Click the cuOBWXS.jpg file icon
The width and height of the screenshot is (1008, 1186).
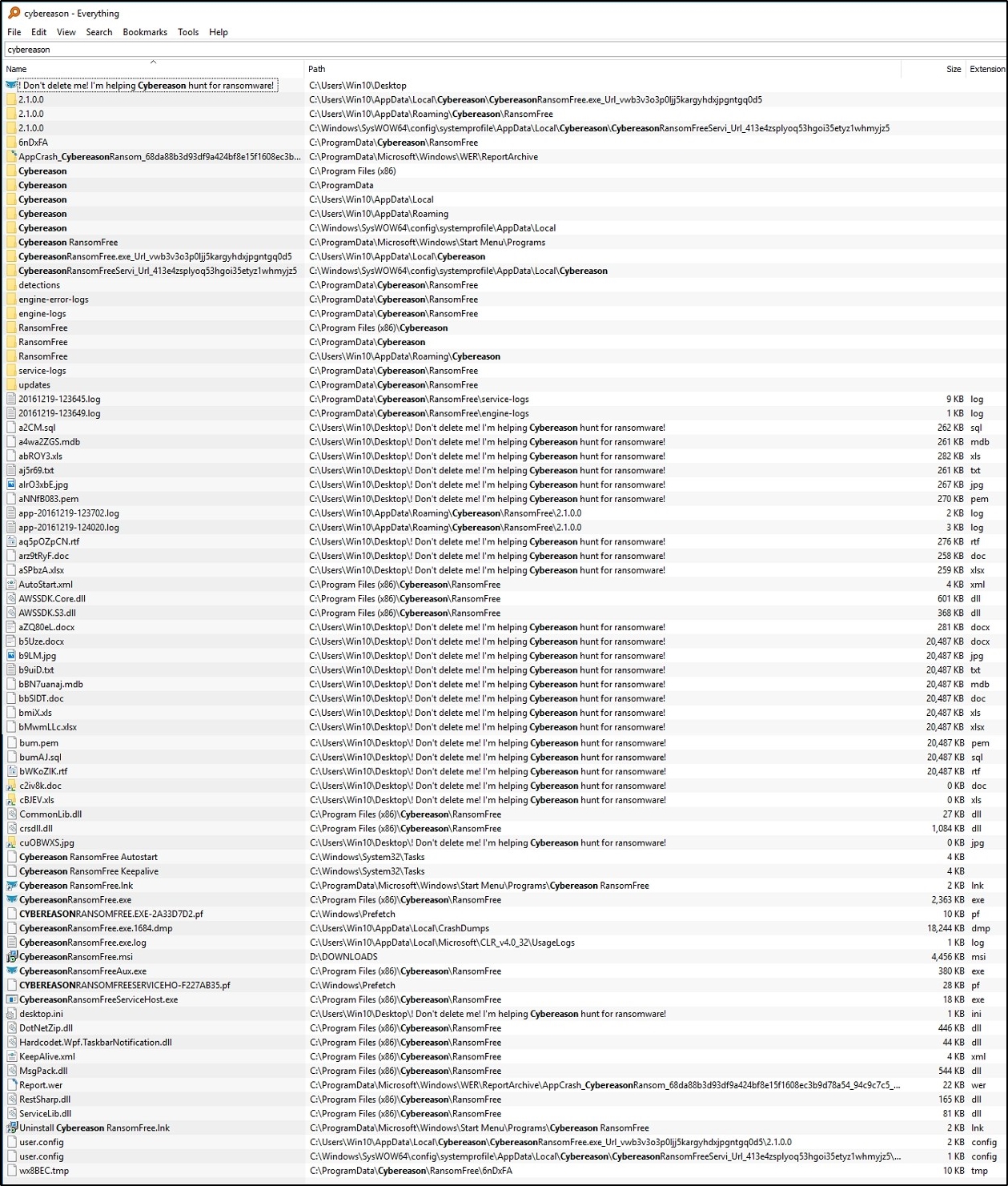pyautogui.click(x=11, y=842)
